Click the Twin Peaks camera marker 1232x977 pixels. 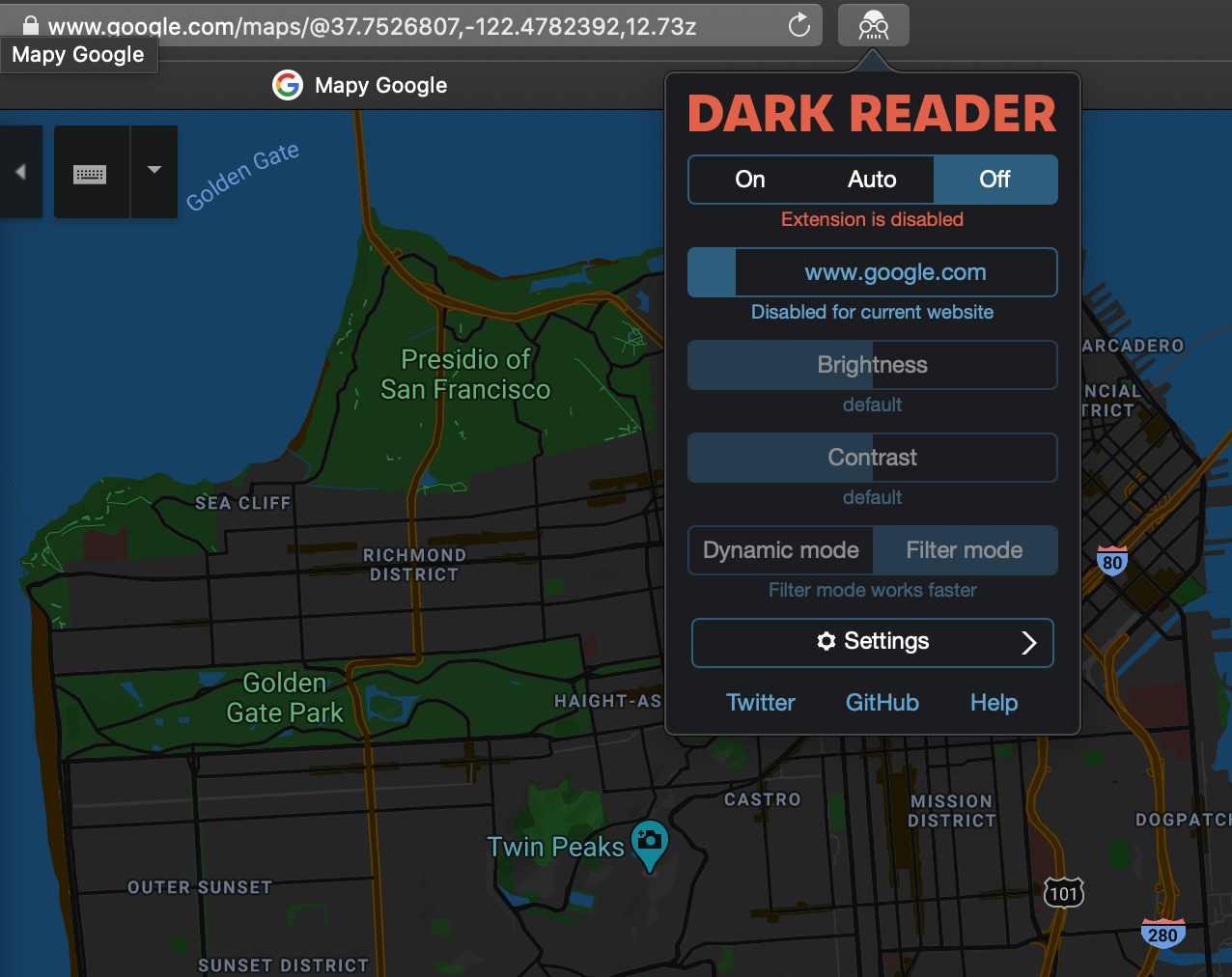(650, 845)
